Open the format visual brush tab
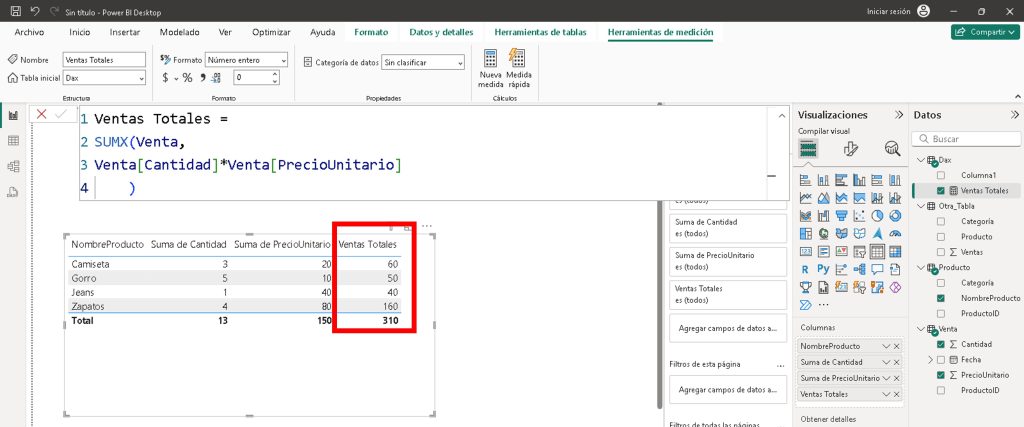The image size is (1024, 427). pos(851,149)
